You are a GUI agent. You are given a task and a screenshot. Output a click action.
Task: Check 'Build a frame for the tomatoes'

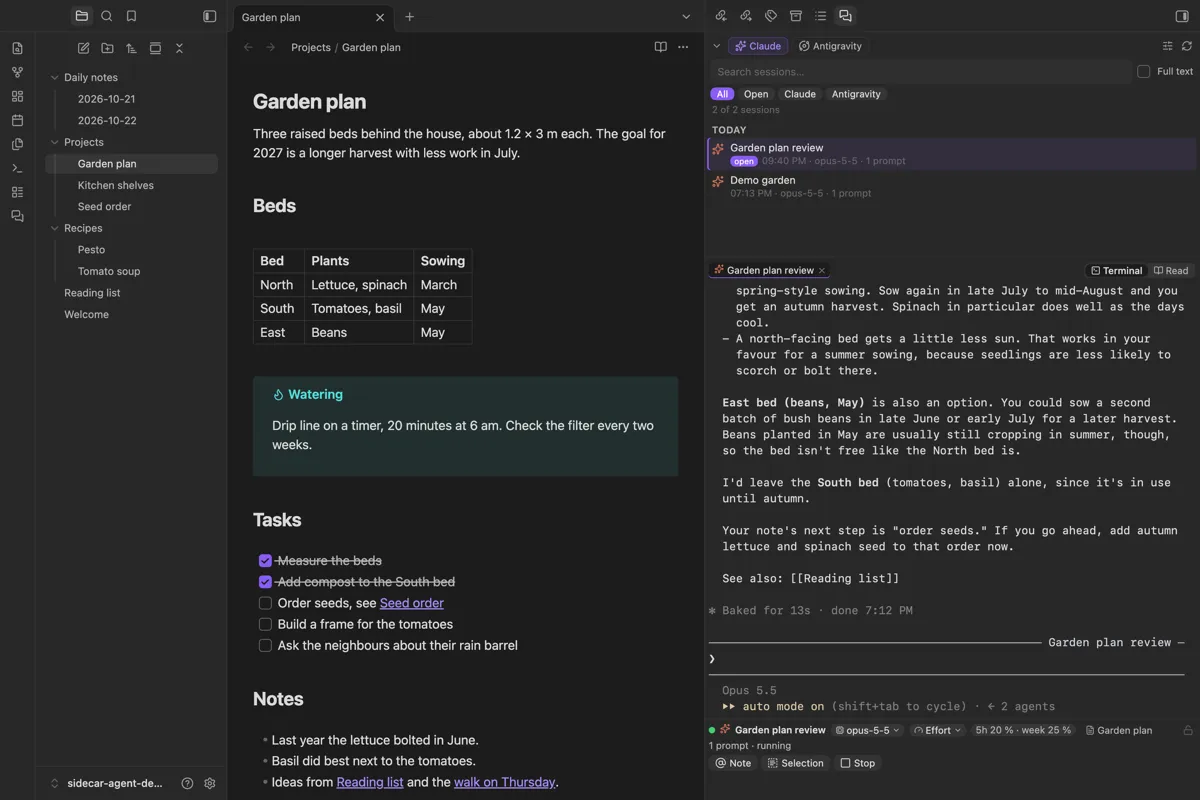(x=265, y=624)
